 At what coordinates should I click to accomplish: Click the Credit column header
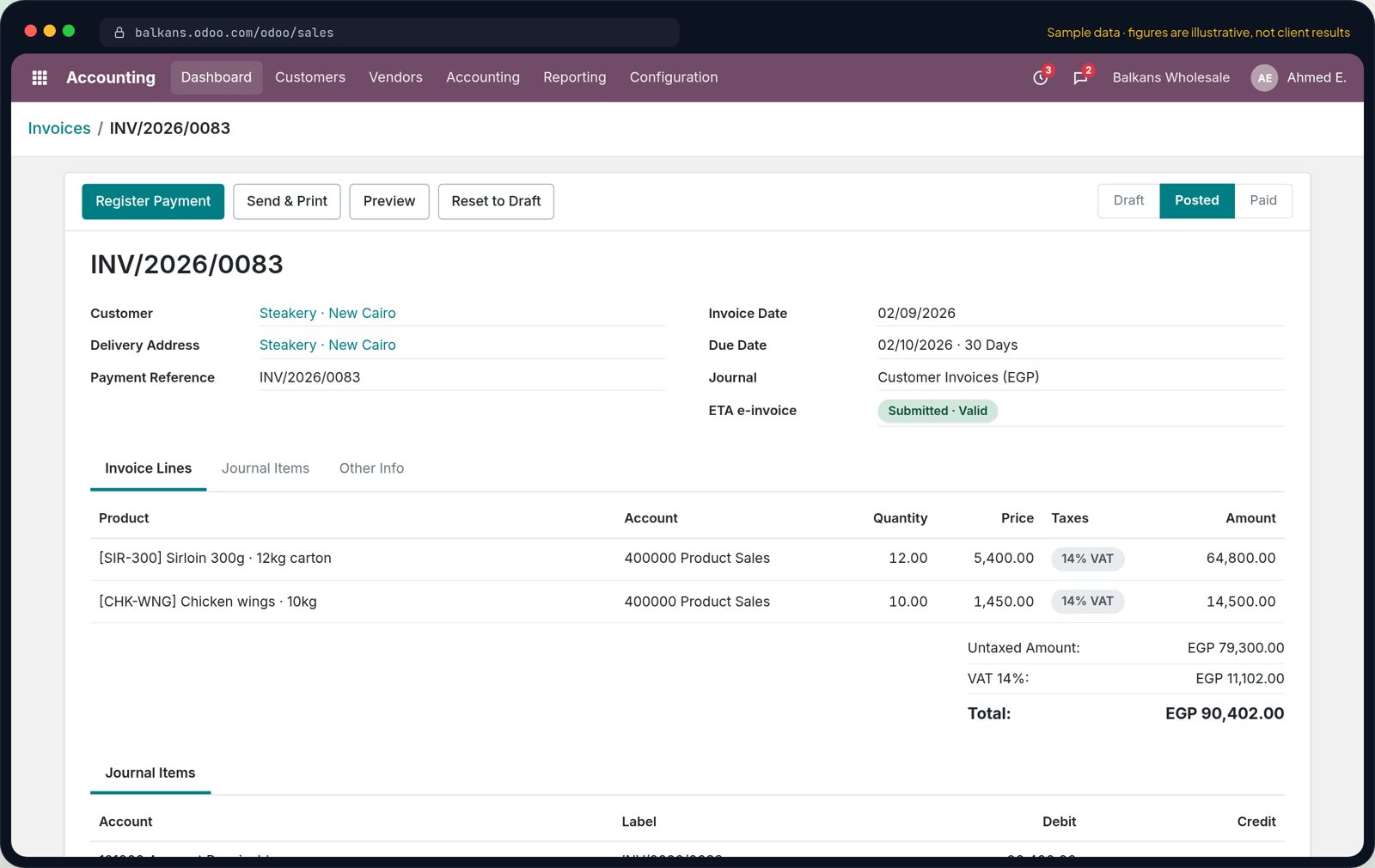pos(1256,822)
